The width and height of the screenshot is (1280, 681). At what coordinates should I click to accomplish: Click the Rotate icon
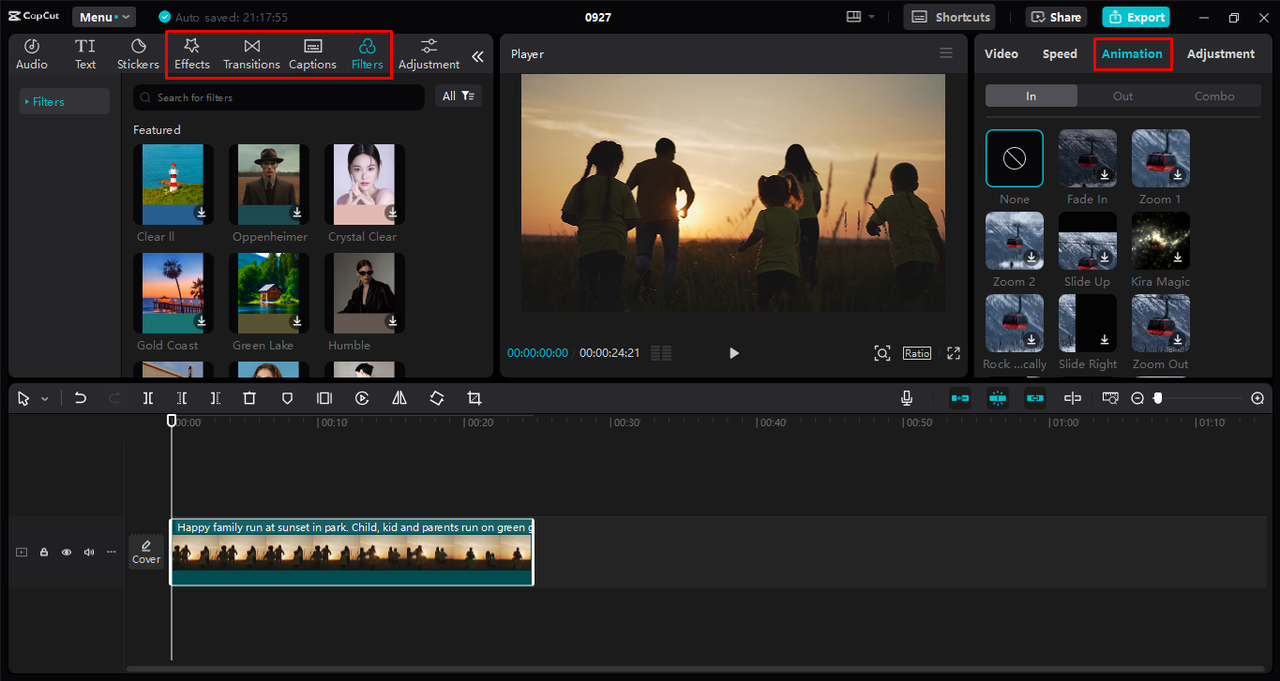pos(437,398)
